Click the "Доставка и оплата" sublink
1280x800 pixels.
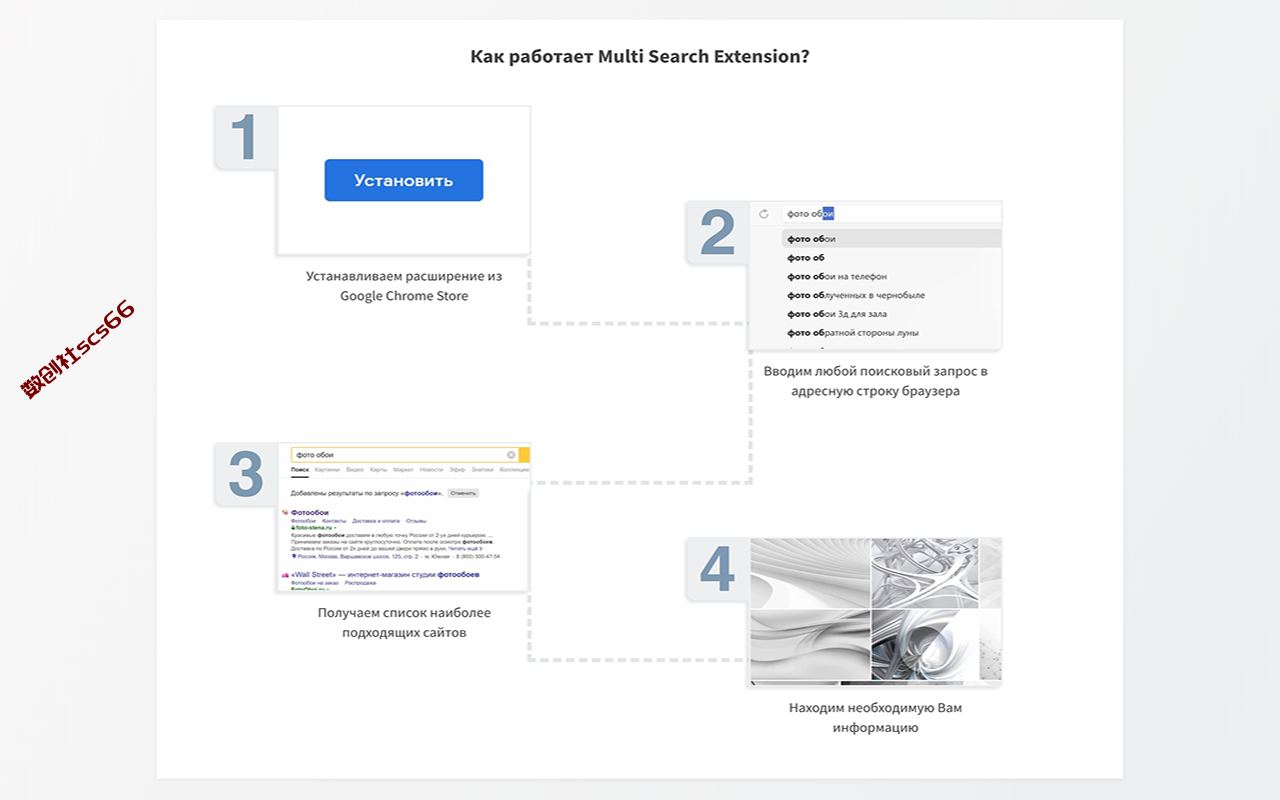(x=376, y=521)
